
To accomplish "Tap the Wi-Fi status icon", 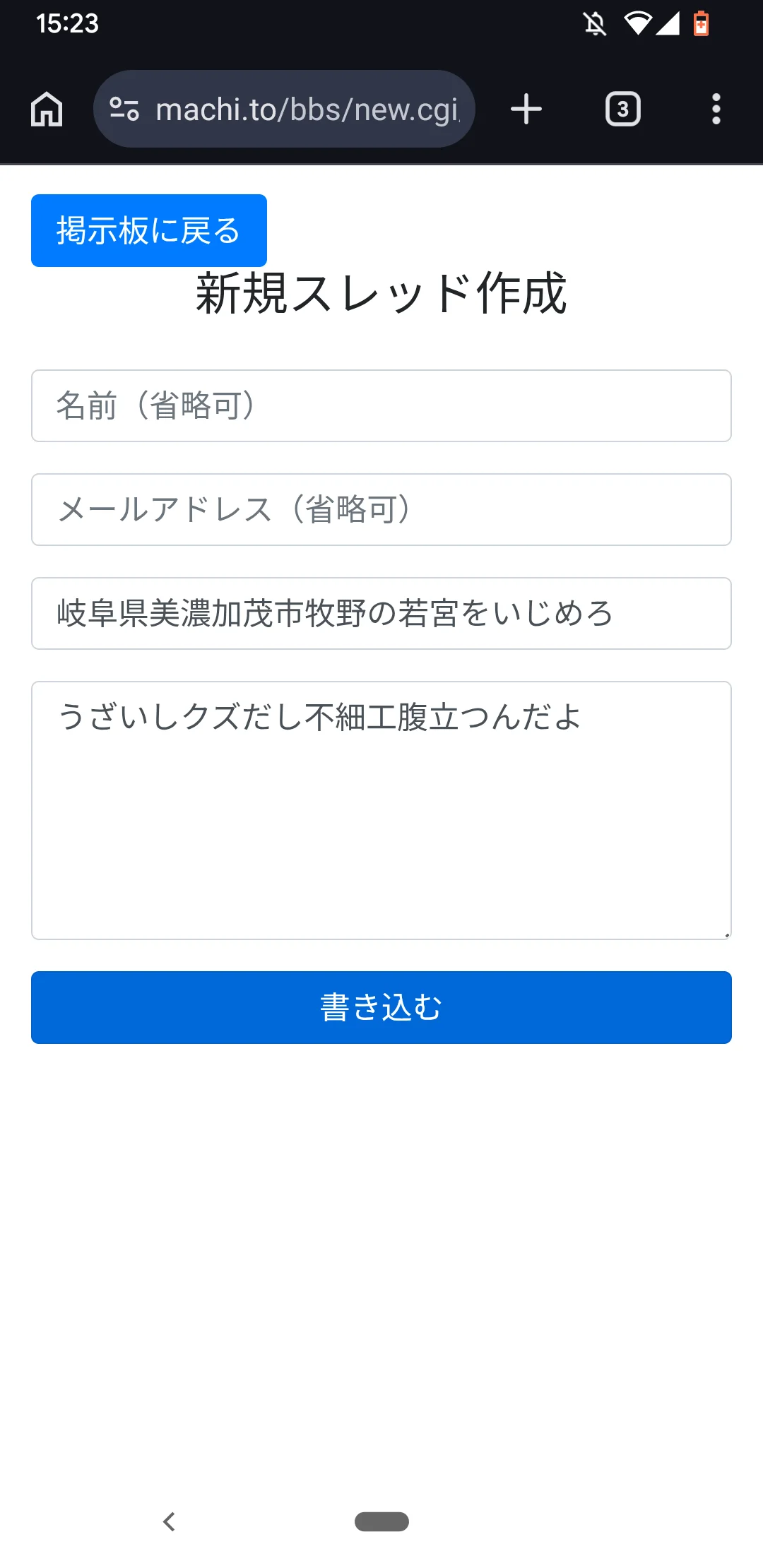I will click(x=637, y=24).
